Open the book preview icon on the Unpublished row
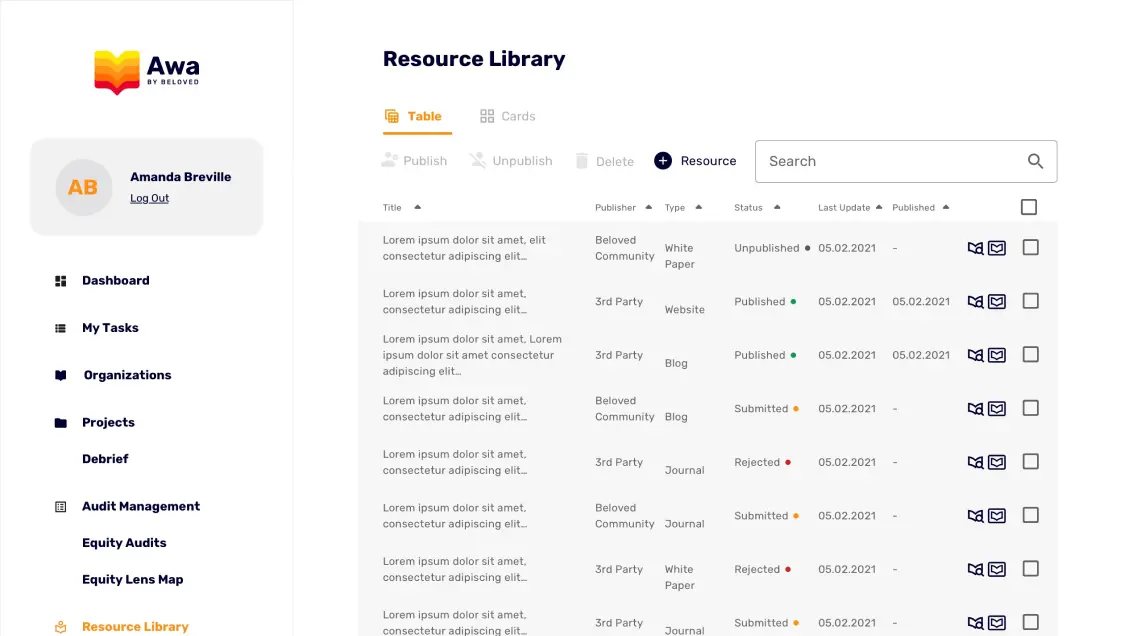The image size is (1128, 636). pos(975,247)
